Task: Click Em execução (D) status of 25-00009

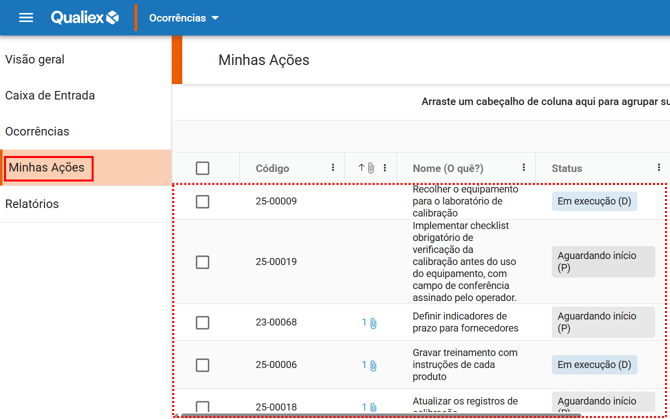Action: (x=594, y=202)
